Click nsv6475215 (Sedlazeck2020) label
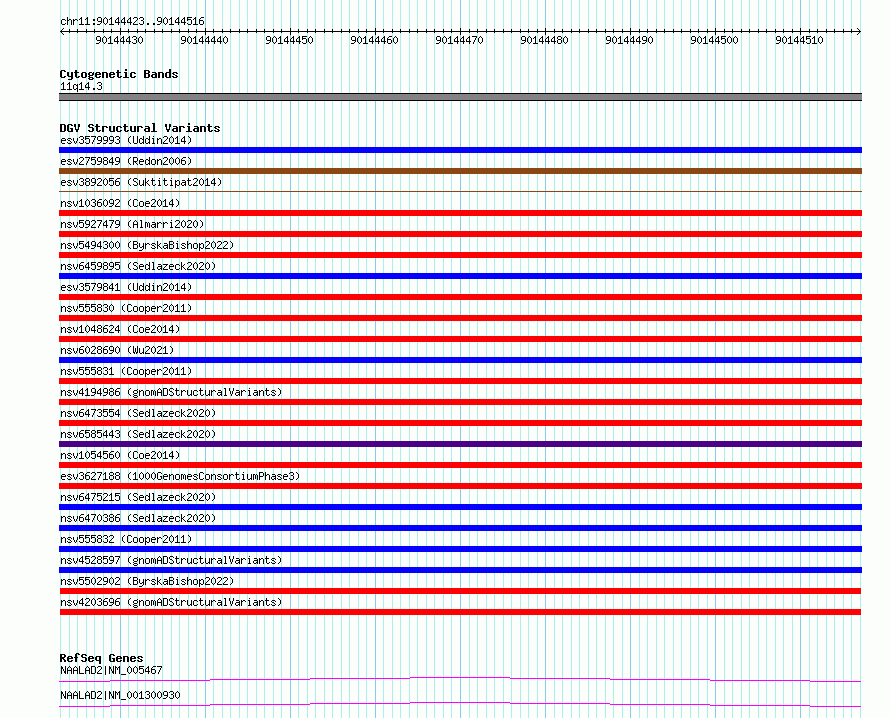890x718 pixels. [138, 497]
